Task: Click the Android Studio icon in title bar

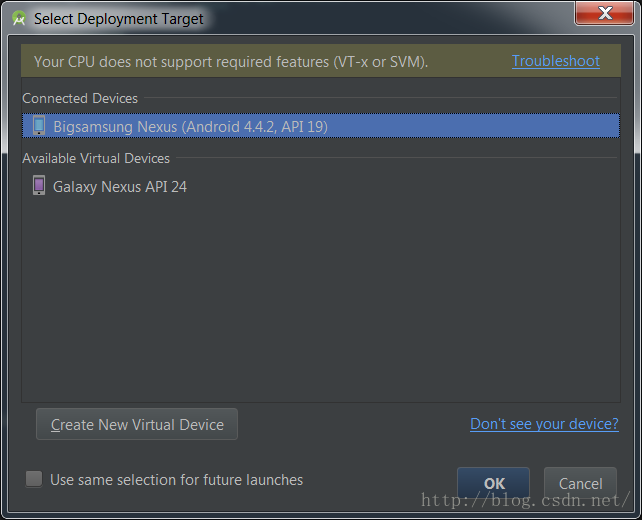Action: coord(19,18)
